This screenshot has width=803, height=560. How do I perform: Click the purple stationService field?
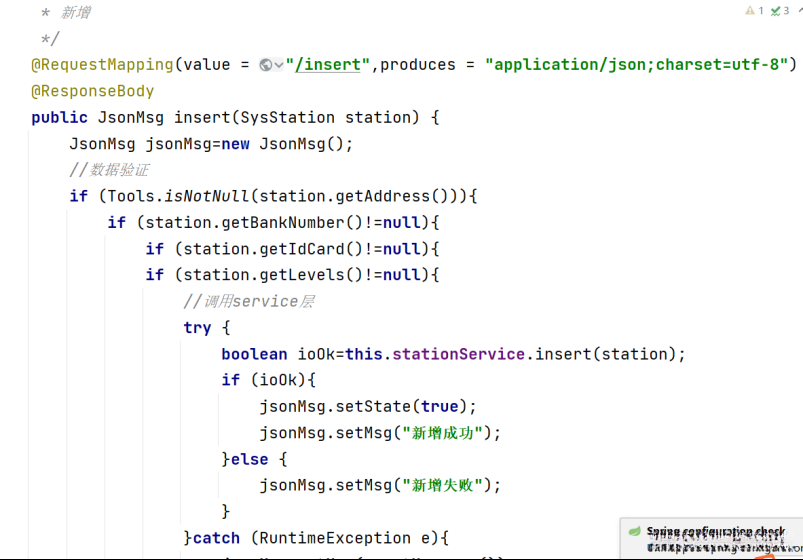pos(458,354)
